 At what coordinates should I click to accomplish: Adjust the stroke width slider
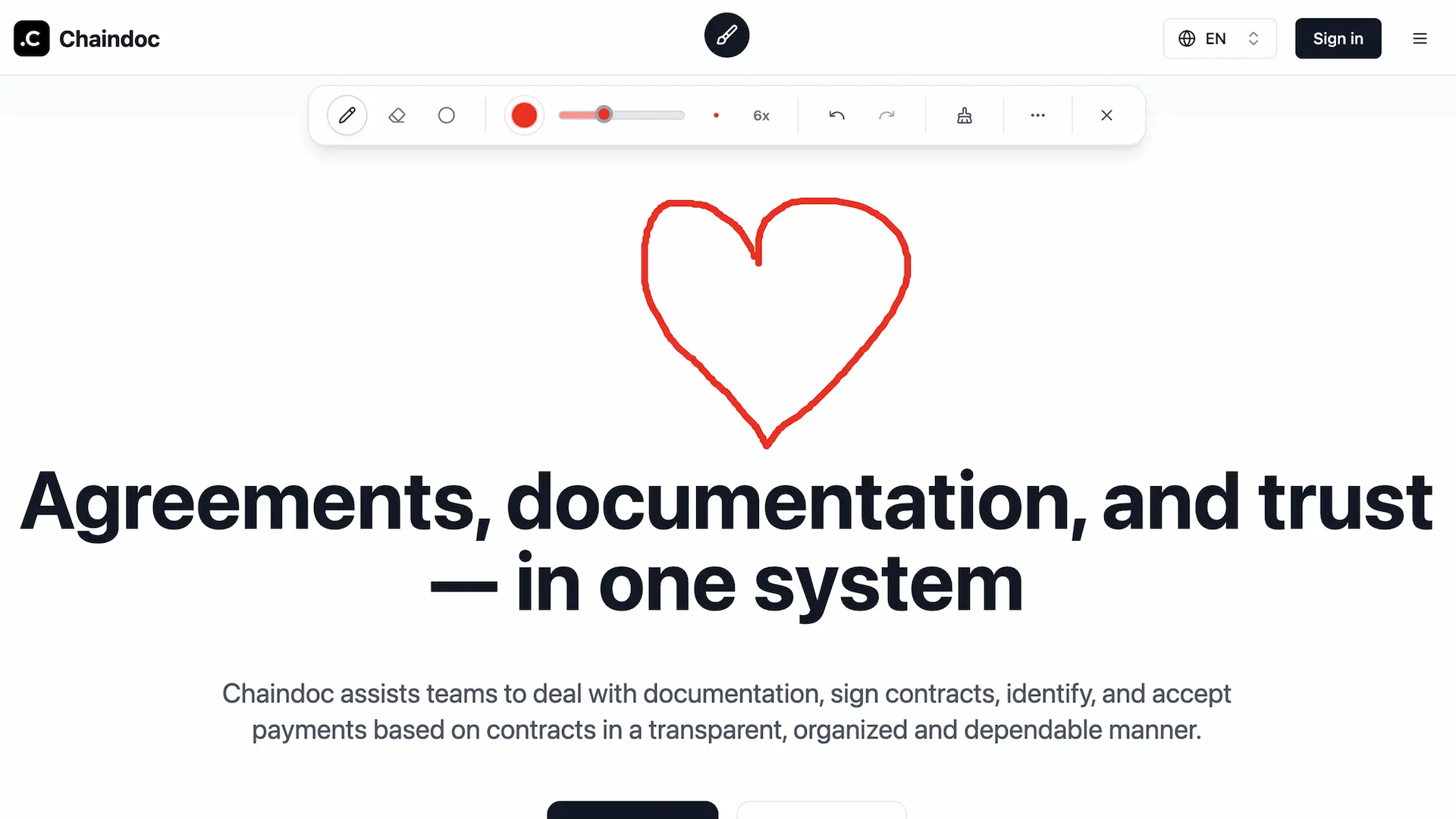click(x=604, y=115)
